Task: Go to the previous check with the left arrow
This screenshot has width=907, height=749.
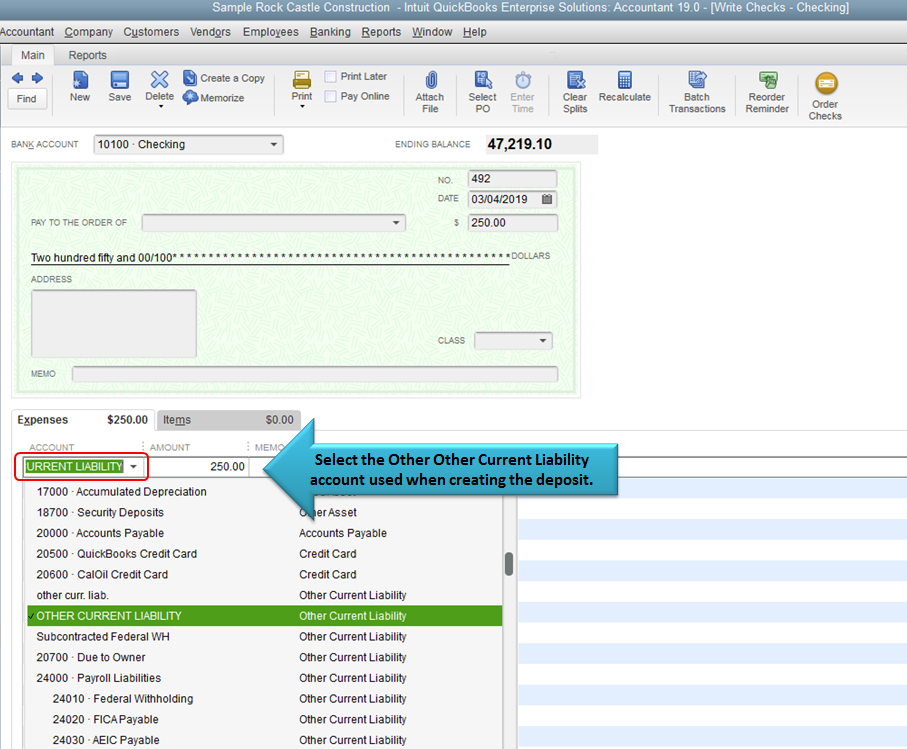Action: point(17,78)
